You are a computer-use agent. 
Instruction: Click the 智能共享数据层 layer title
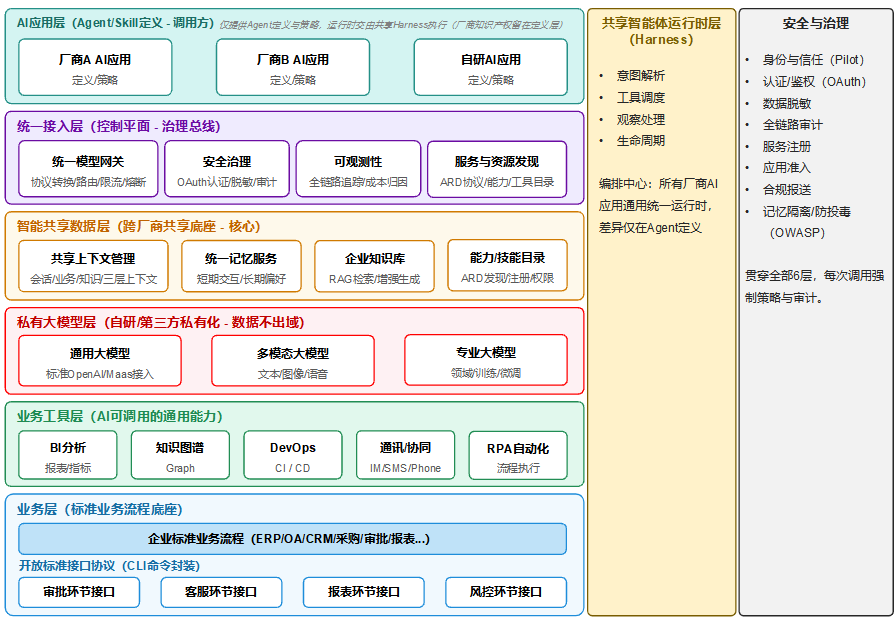pyautogui.click(x=138, y=226)
